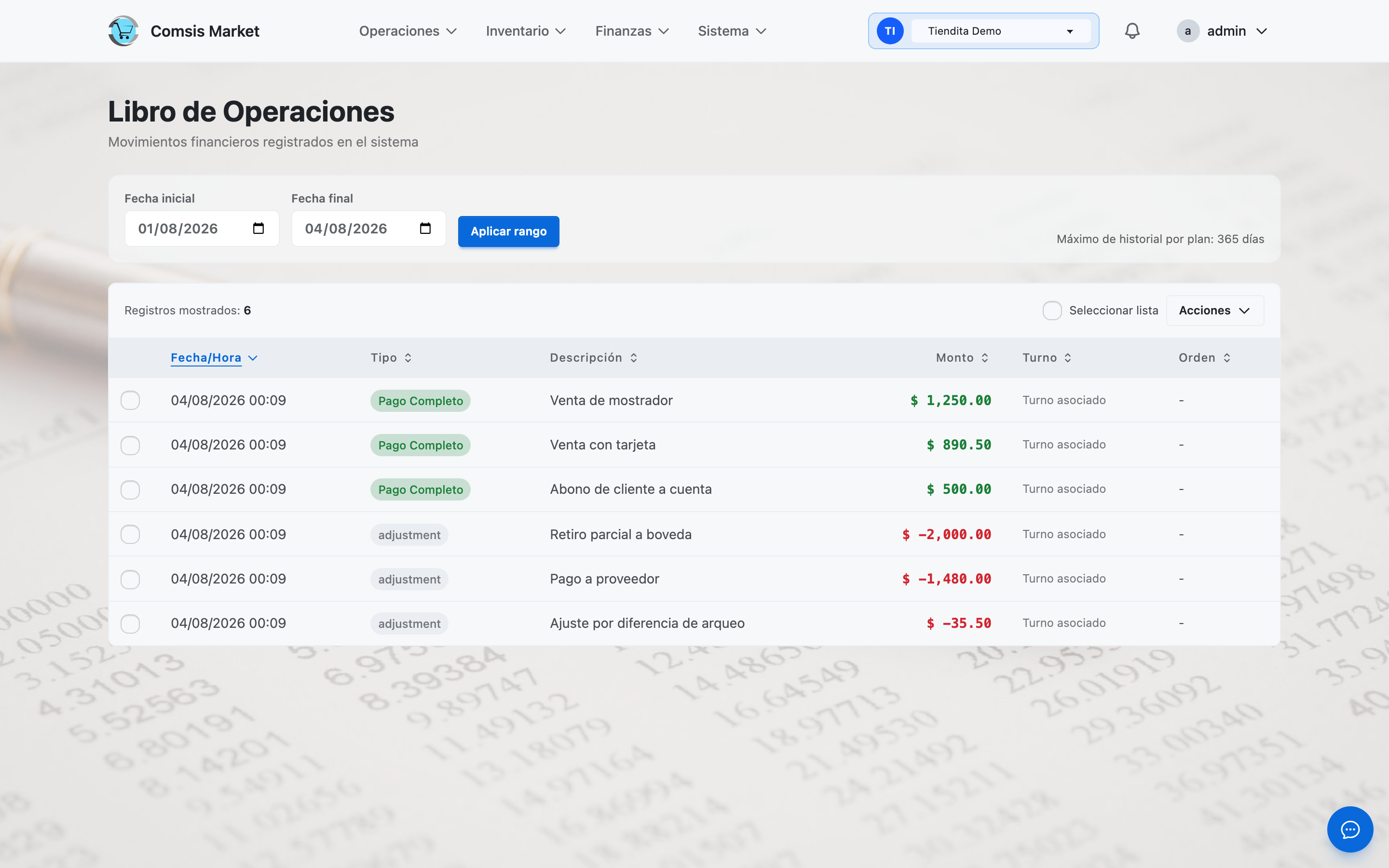1389x868 pixels.
Task: Click the Pago a proveedor description
Action: 604,579
